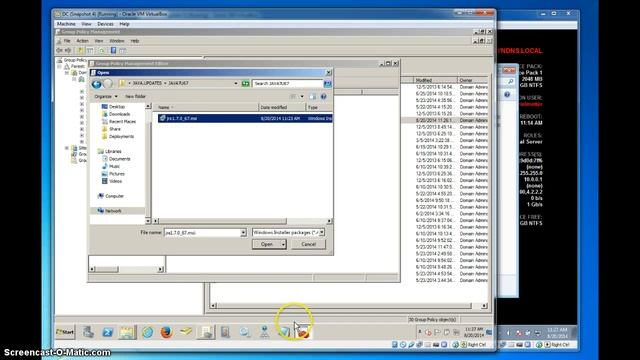Open the Deployments folder favorite
640x360 pixels.
coord(121,136)
